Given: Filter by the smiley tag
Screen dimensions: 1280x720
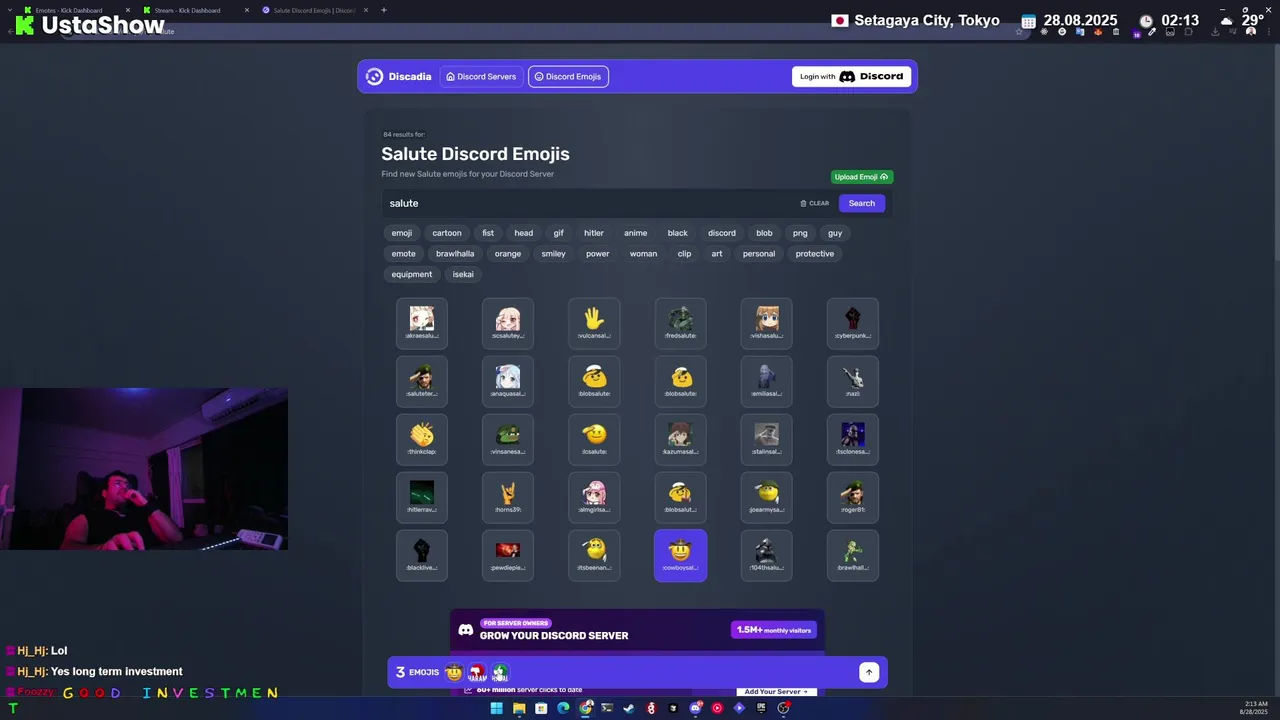Looking at the screenshot, I should 553,253.
